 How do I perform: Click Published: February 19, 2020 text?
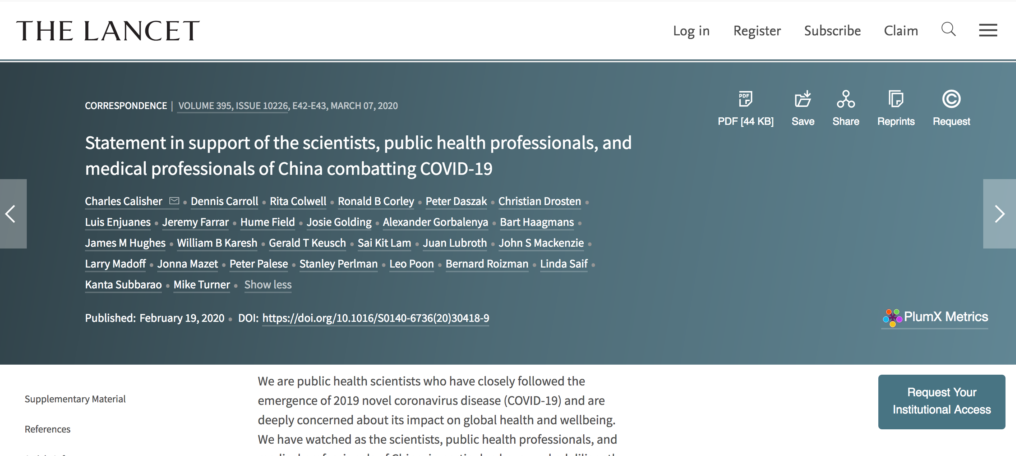pos(154,318)
